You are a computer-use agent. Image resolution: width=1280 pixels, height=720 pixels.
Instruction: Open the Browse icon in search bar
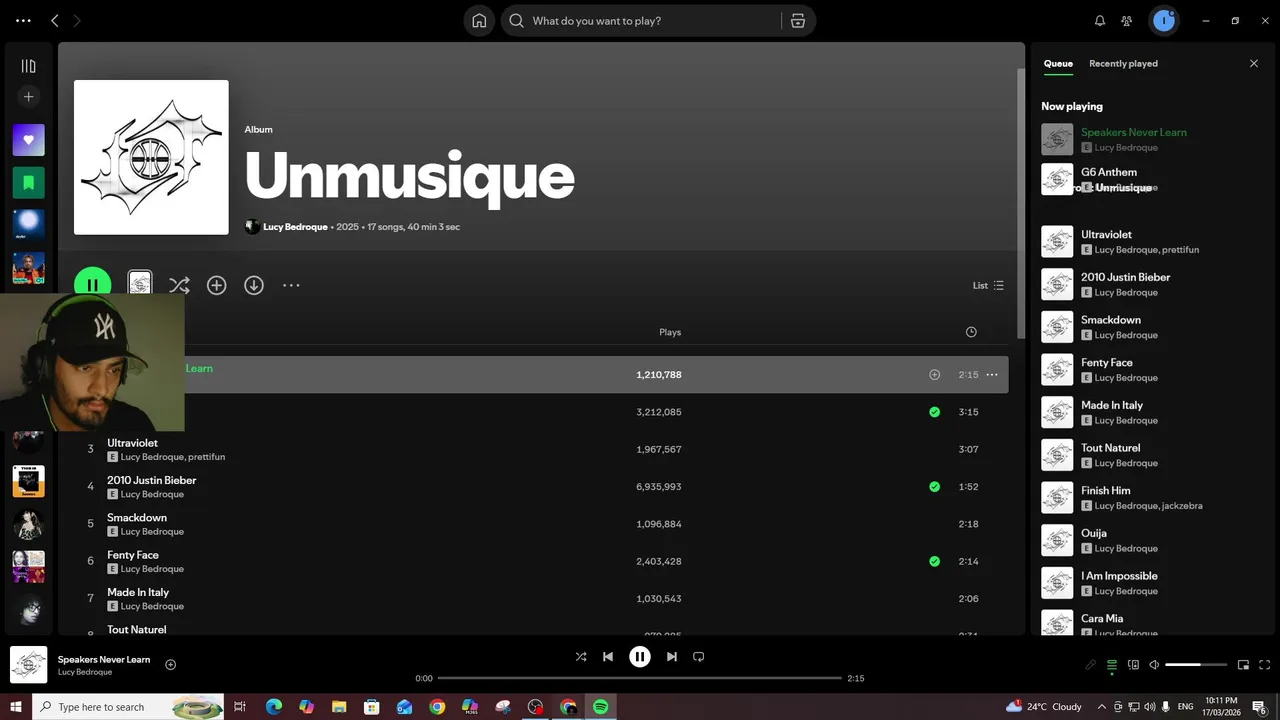tap(798, 21)
